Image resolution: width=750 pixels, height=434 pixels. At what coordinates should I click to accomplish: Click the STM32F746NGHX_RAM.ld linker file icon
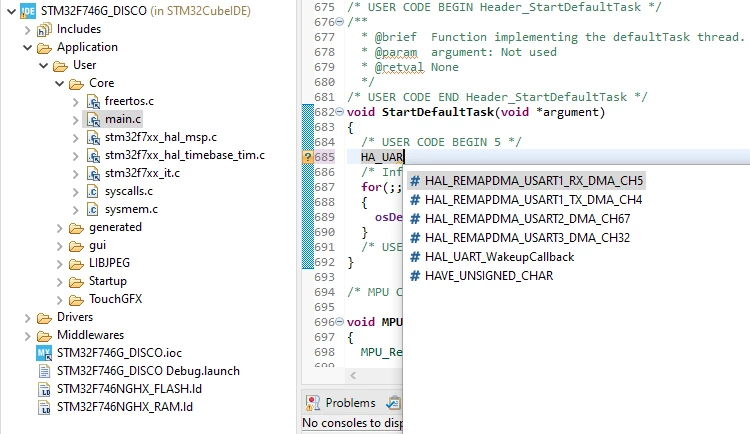click(x=44, y=408)
